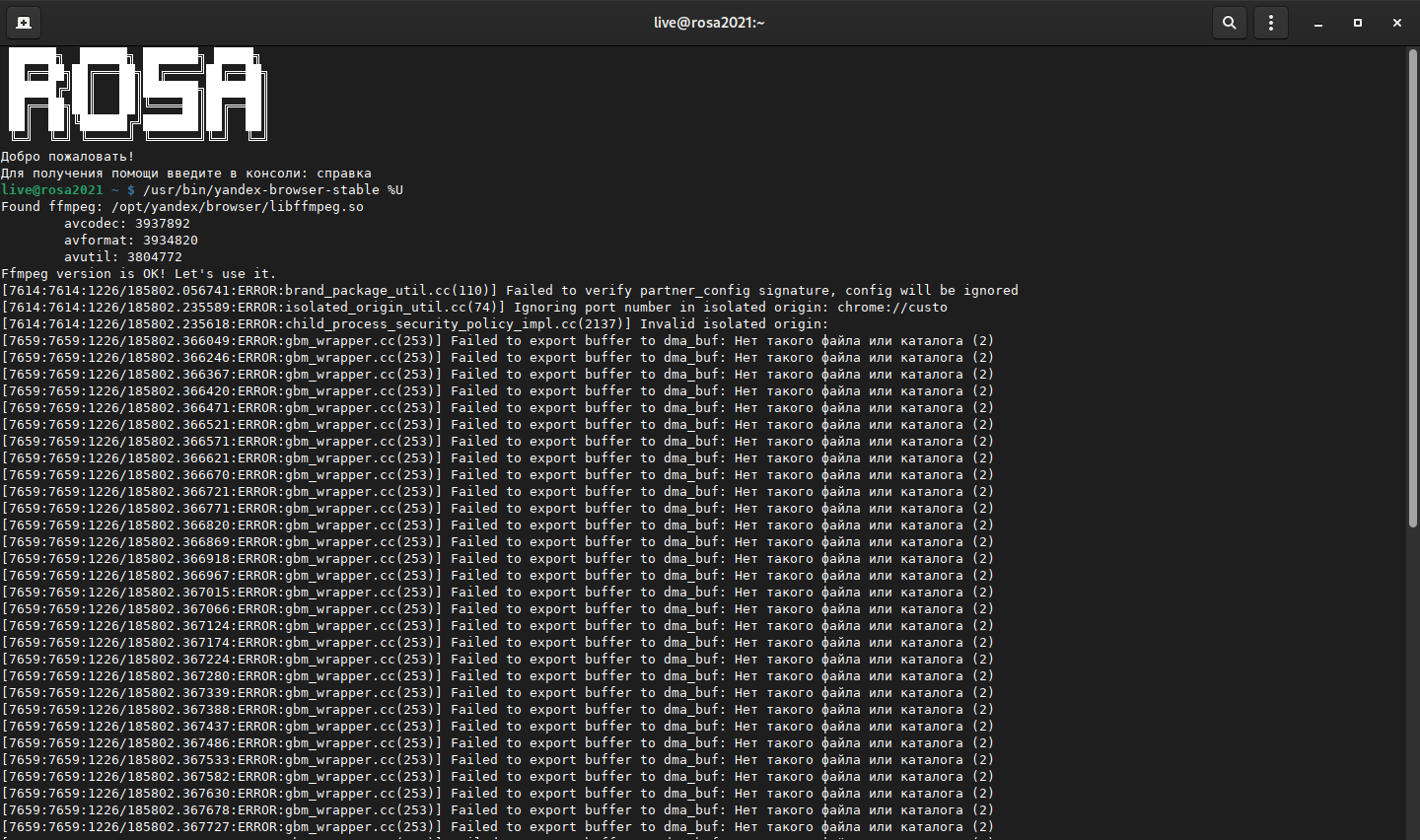Image resolution: width=1420 pixels, height=840 pixels.
Task: Click the avutil: 3804772 line
Action: tap(122, 257)
